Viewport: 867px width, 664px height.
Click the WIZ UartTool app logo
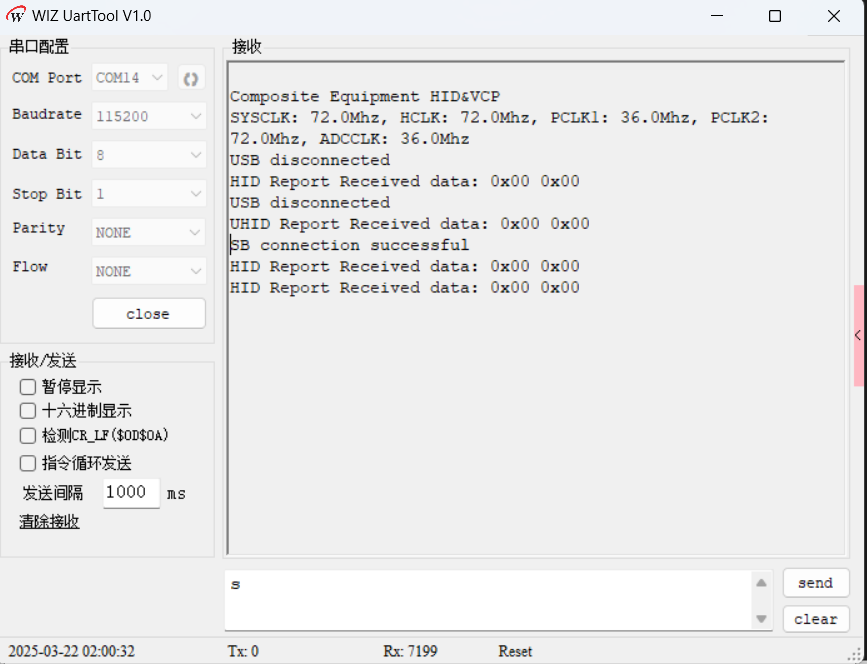(x=16, y=16)
